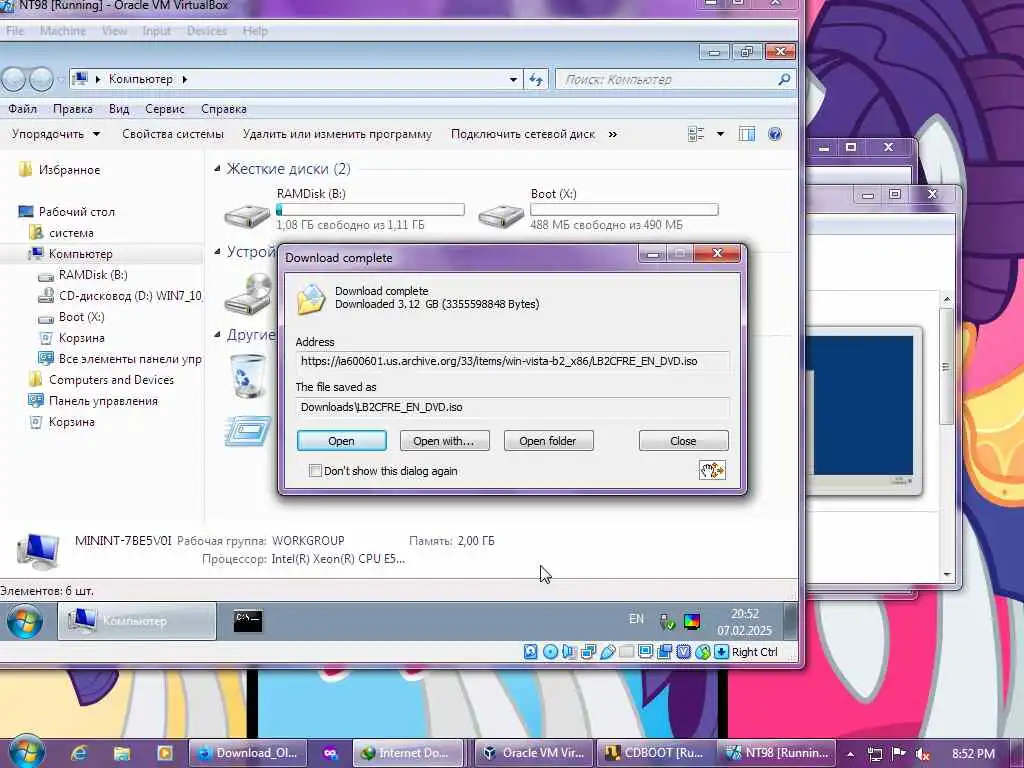The width and height of the screenshot is (1024, 768).
Task: Click Close button in Download complete dialog
Action: (x=684, y=441)
